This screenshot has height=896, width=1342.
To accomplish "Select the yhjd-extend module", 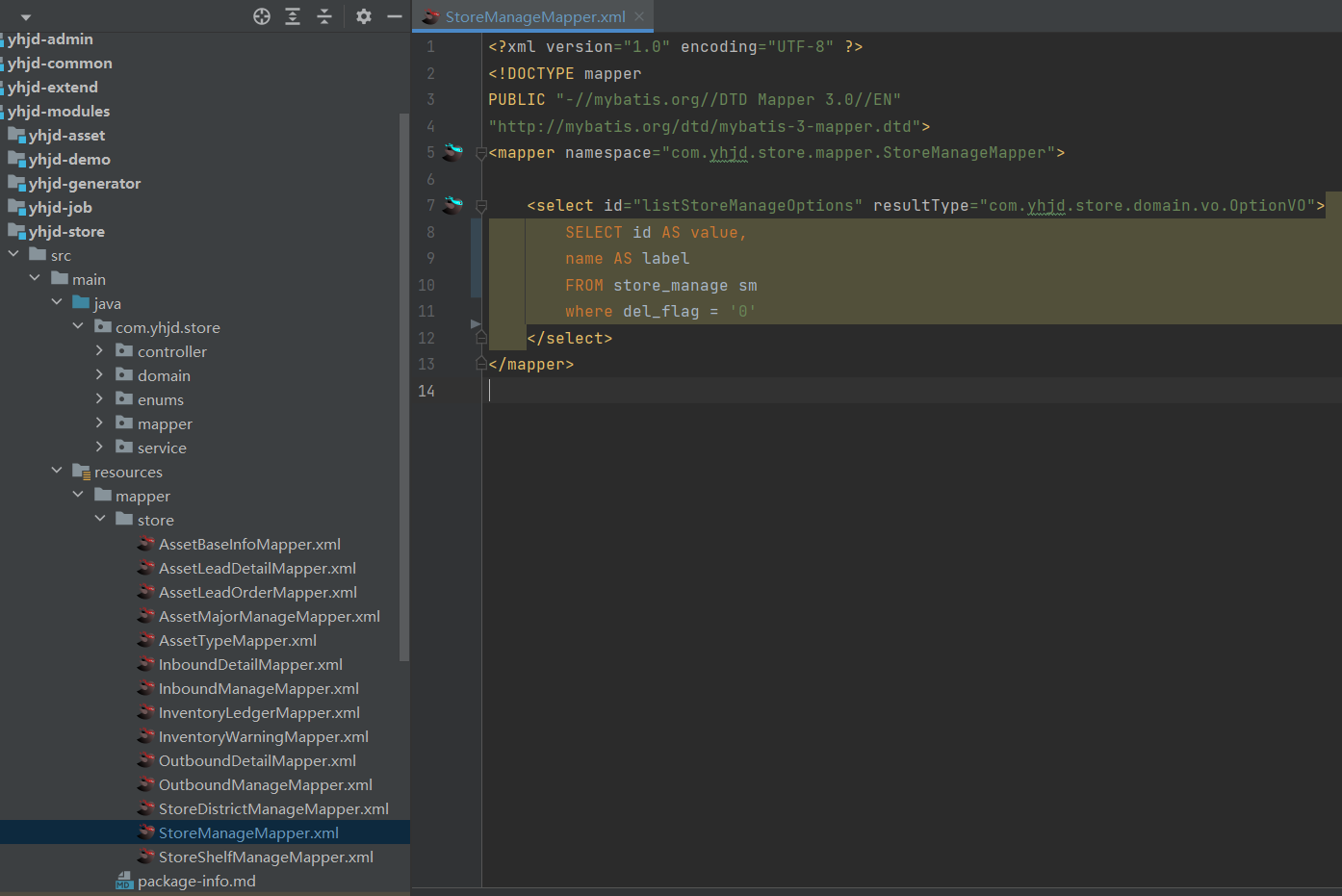I will (53, 87).
